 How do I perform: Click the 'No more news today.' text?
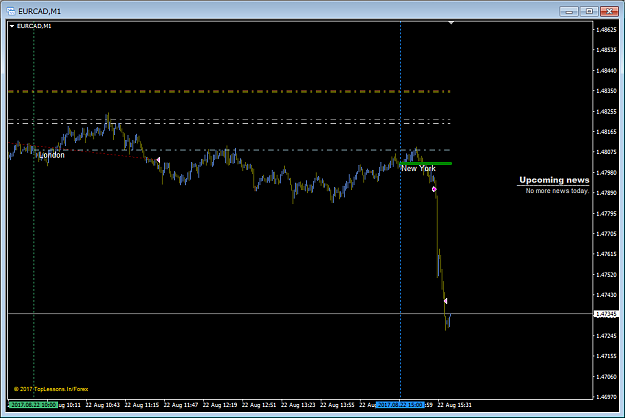click(557, 191)
